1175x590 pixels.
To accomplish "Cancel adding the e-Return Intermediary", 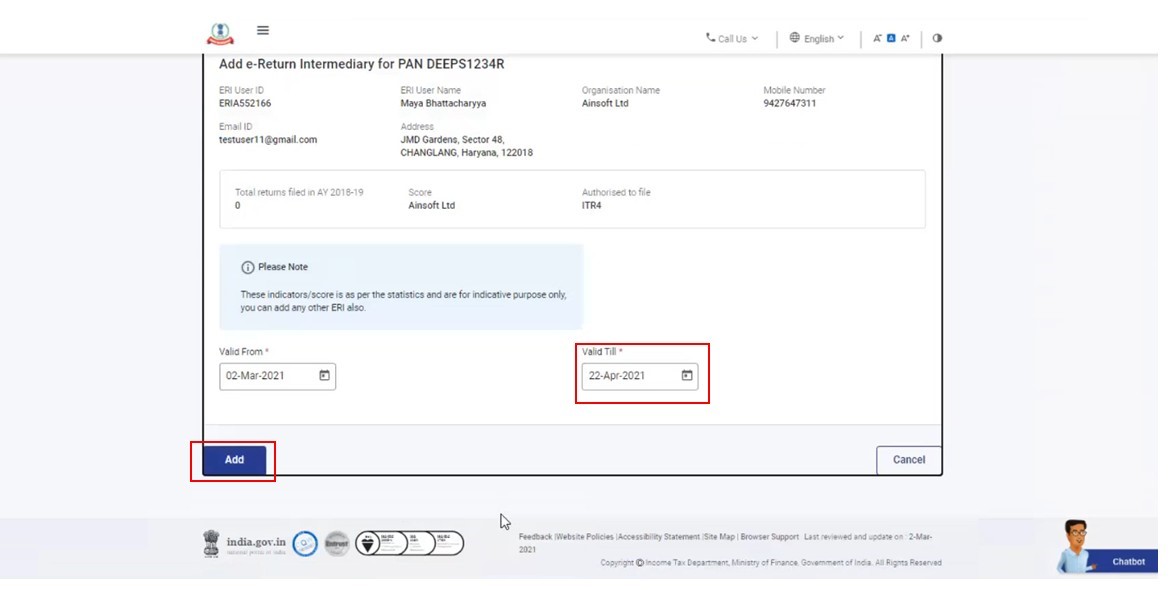I will [x=908, y=460].
